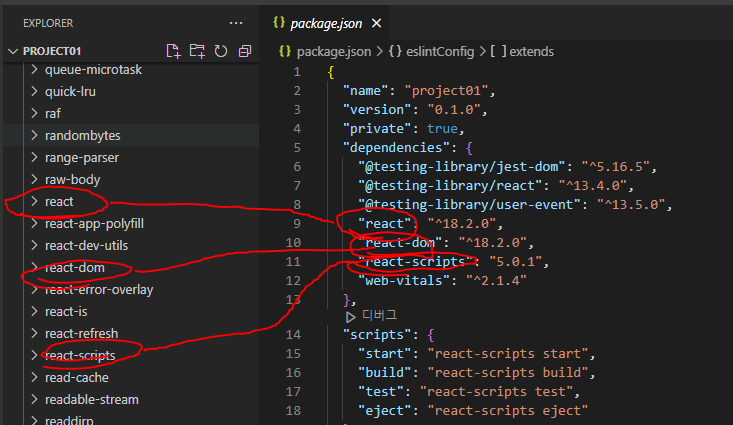
Task: Click the "dependencies" key
Action: pos(396,148)
